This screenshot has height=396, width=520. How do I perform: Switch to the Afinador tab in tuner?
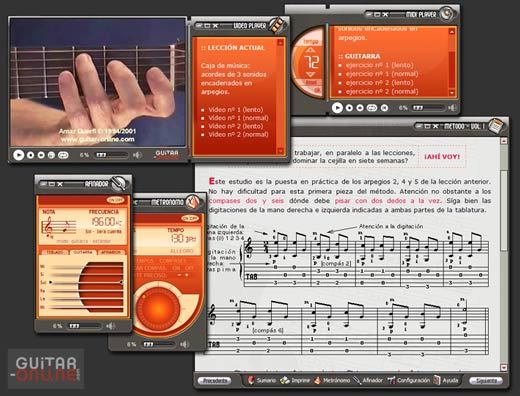[111, 252]
